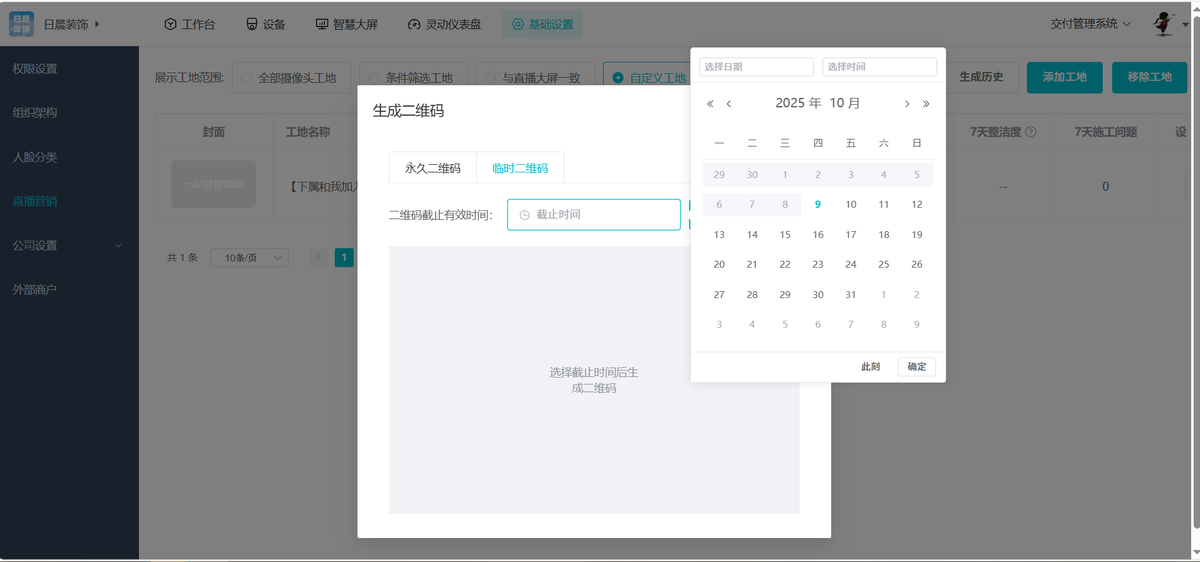Expand the 公司设置 sidebar menu
The image size is (1200, 562).
69,245
